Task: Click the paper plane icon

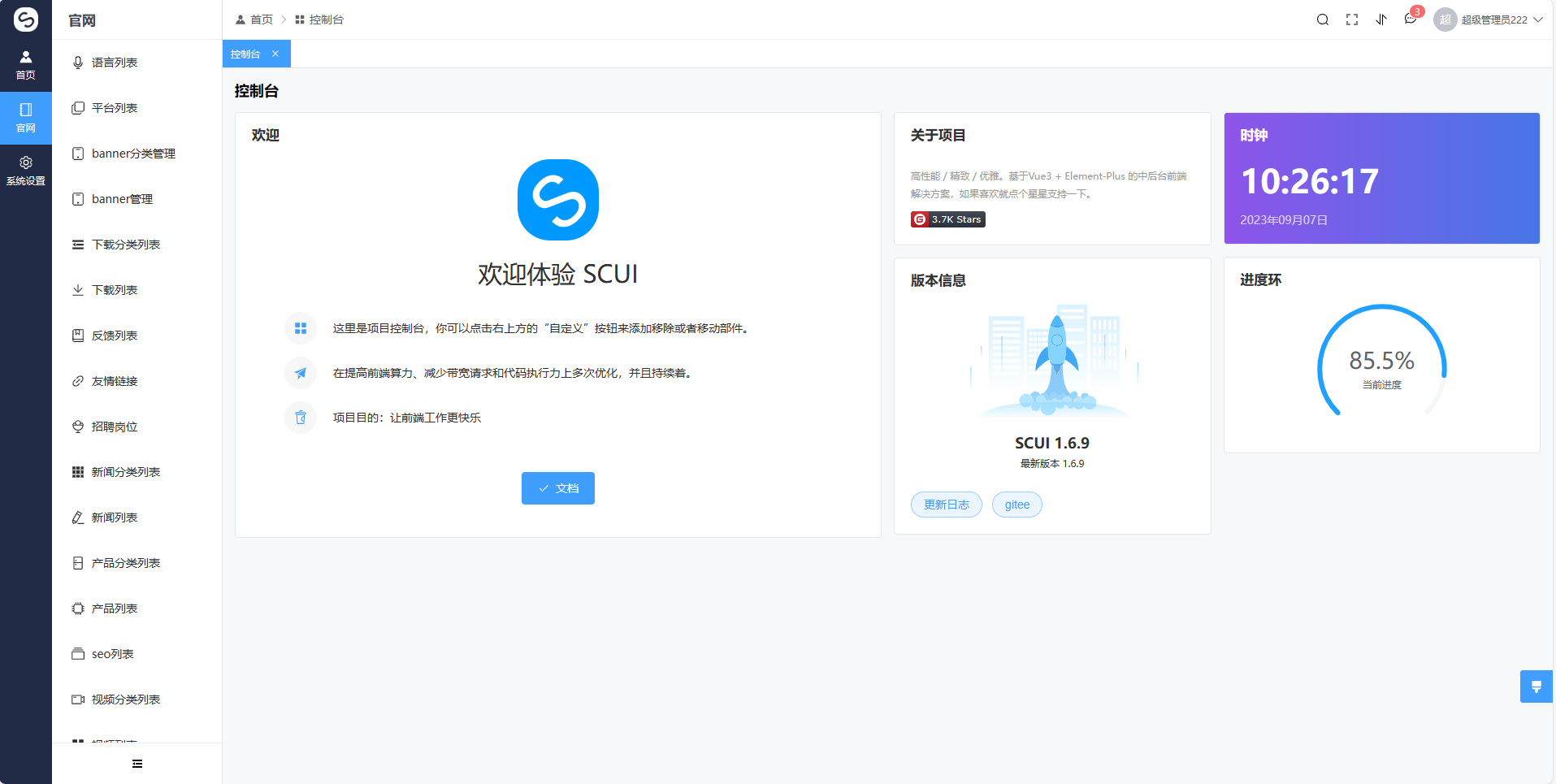Action: (x=301, y=373)
